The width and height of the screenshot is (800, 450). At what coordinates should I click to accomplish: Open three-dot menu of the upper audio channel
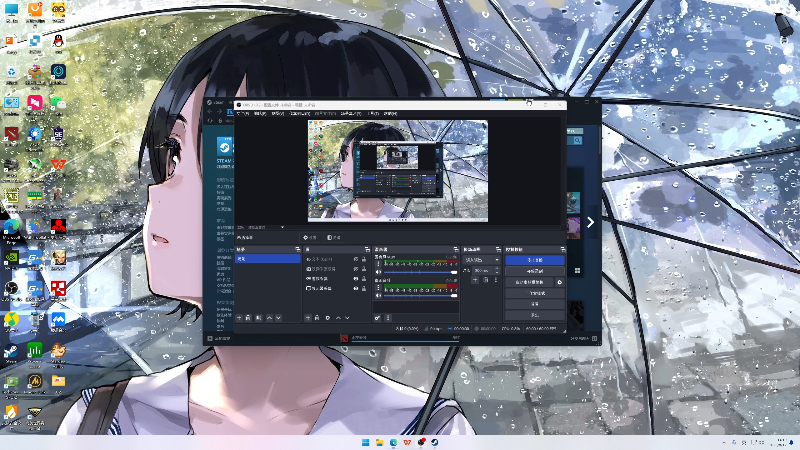click(x=378, y=264)
